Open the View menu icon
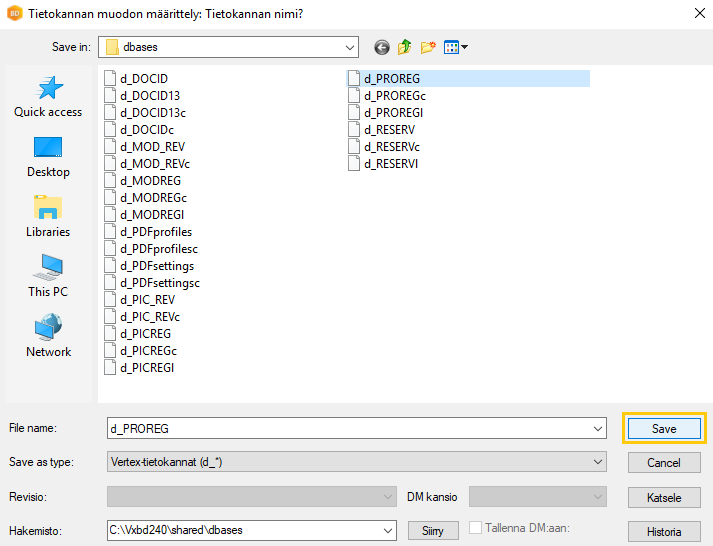 [455, 47]
